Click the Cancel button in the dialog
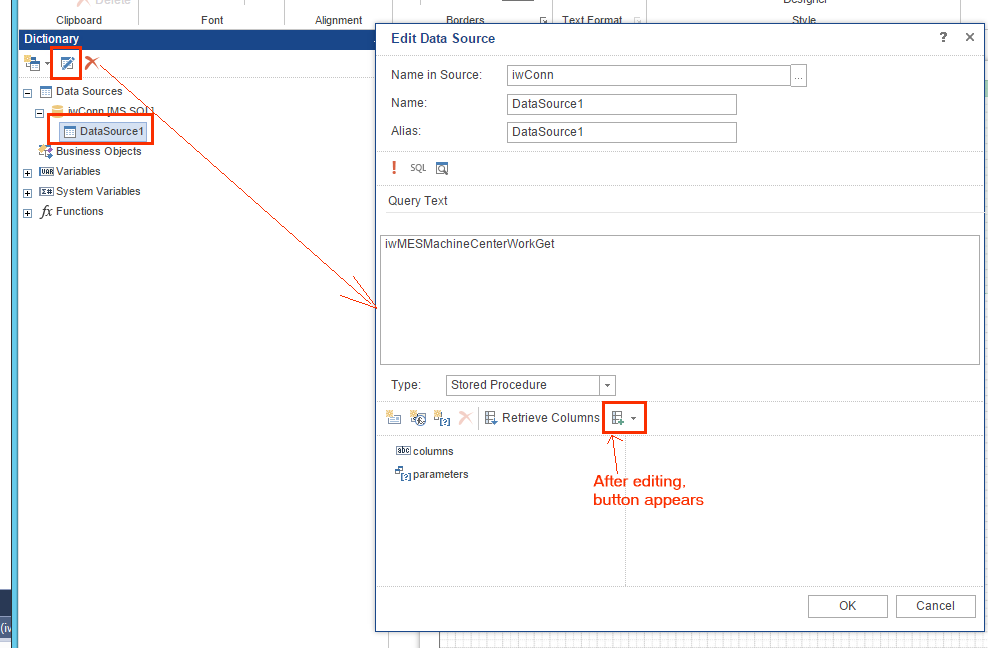988x648 pixels. (x=935, y=605)
